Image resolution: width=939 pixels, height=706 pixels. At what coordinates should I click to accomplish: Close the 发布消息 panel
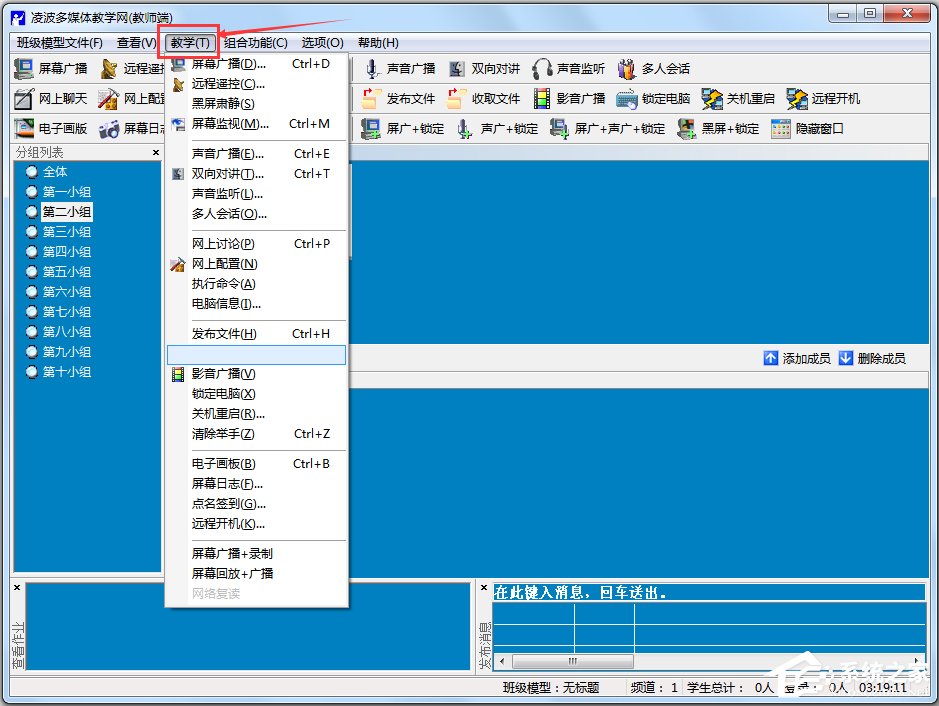click(x=484, y=587)
